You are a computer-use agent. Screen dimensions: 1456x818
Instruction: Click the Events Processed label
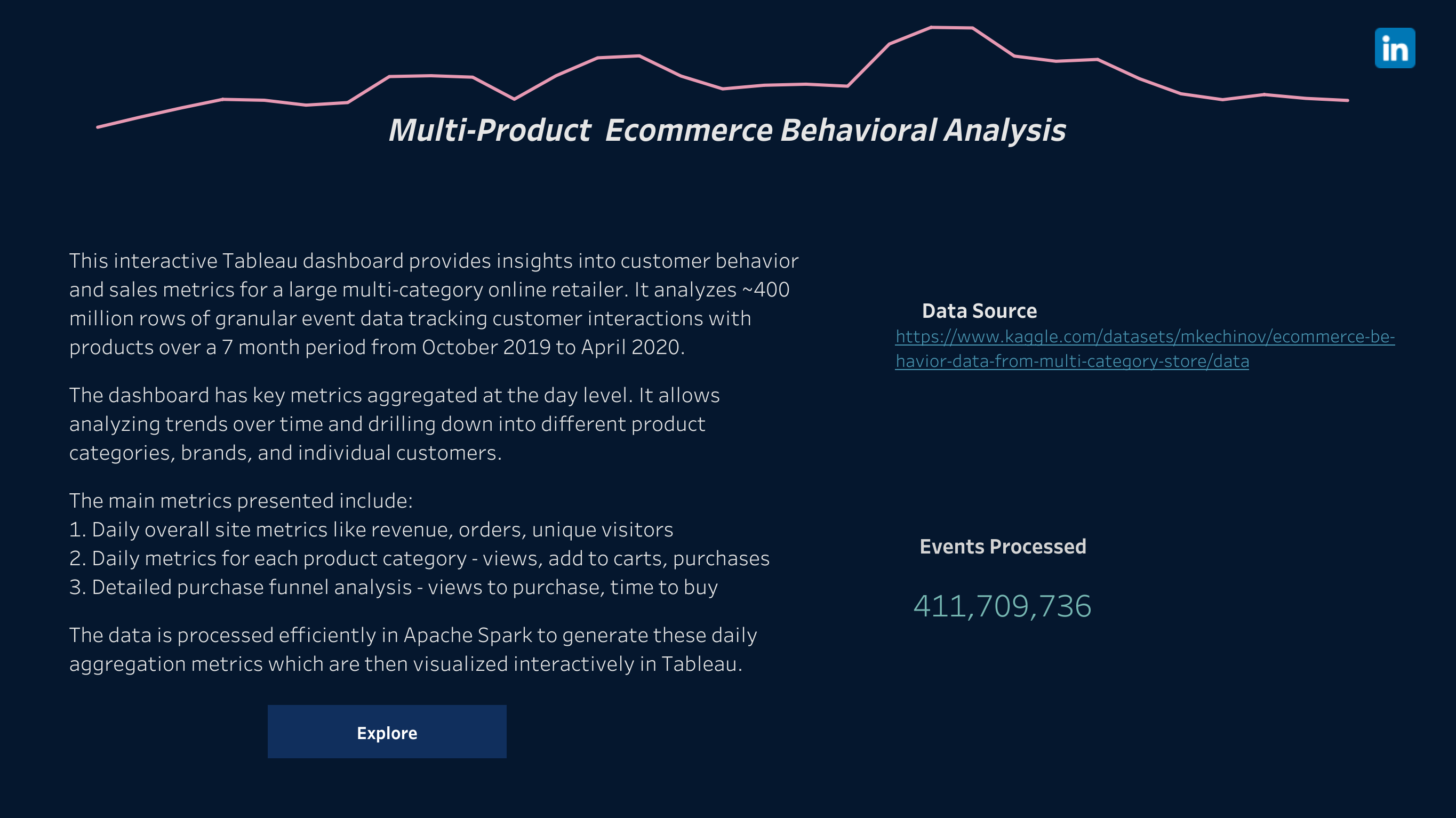tap(1003, 547)
